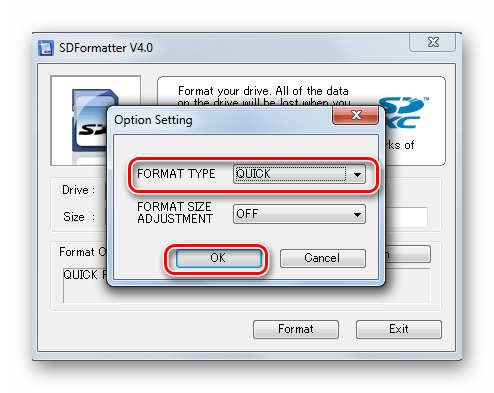Click the Option Setting dialog title bar
This screenshot has height=393, width=494.
point(222,120)
